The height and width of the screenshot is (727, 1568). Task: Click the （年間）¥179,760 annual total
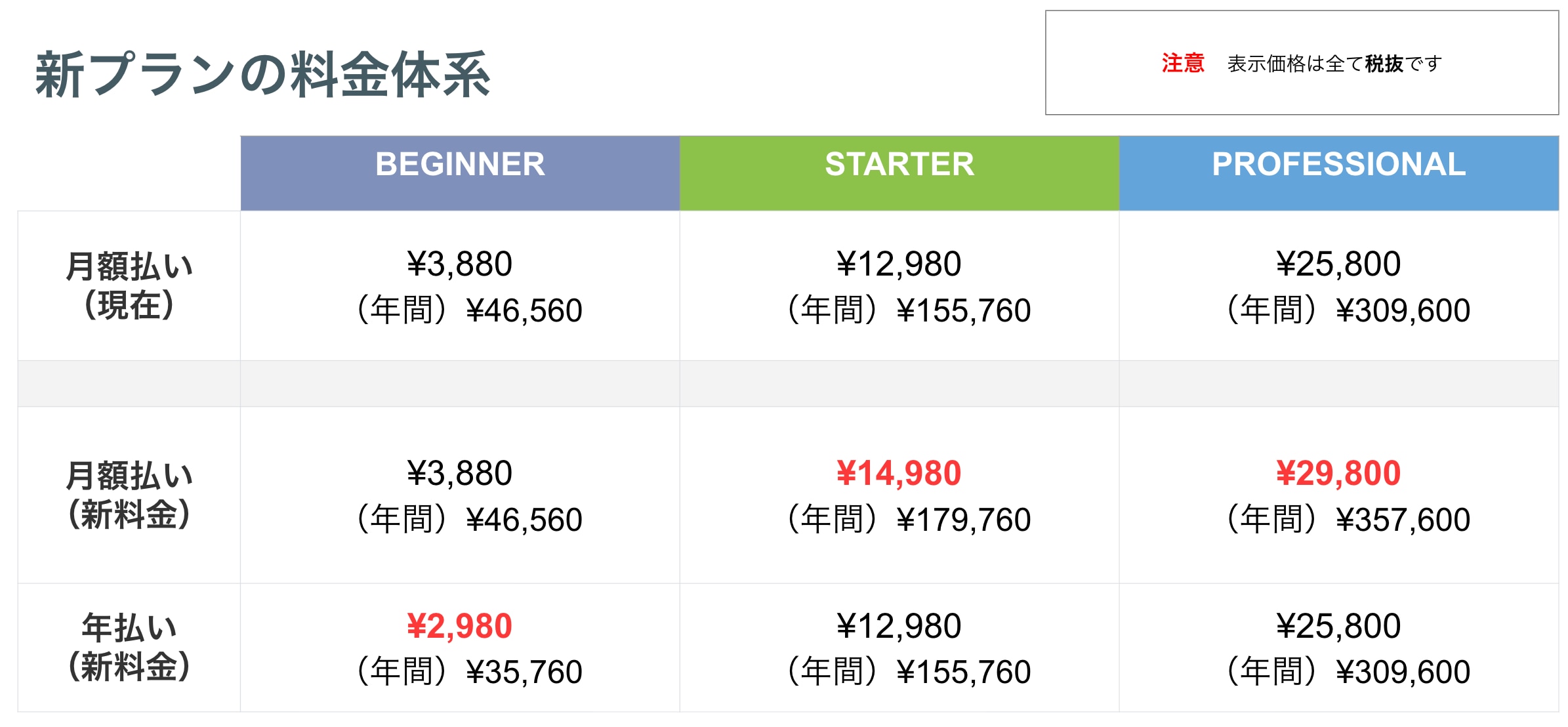tap(908, 520)
